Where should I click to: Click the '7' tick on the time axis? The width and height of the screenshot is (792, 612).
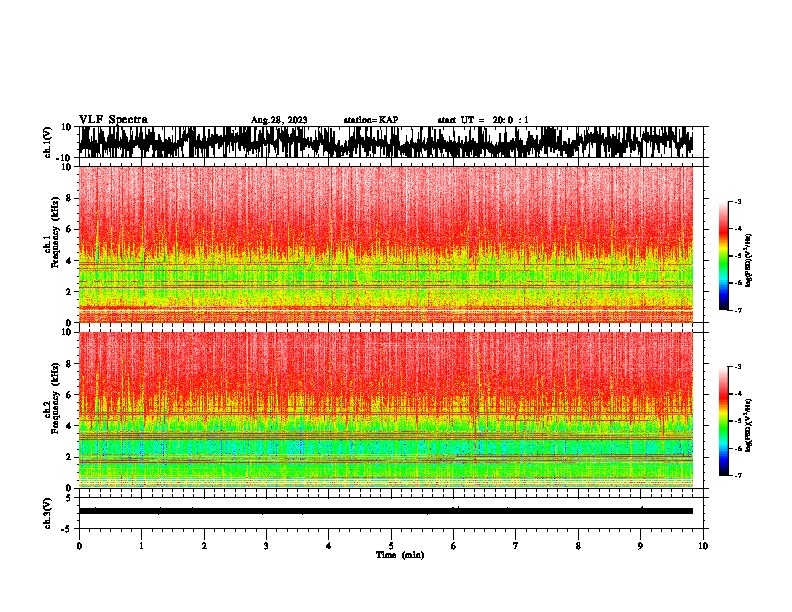pyautogui.click(x=516, y=546)
